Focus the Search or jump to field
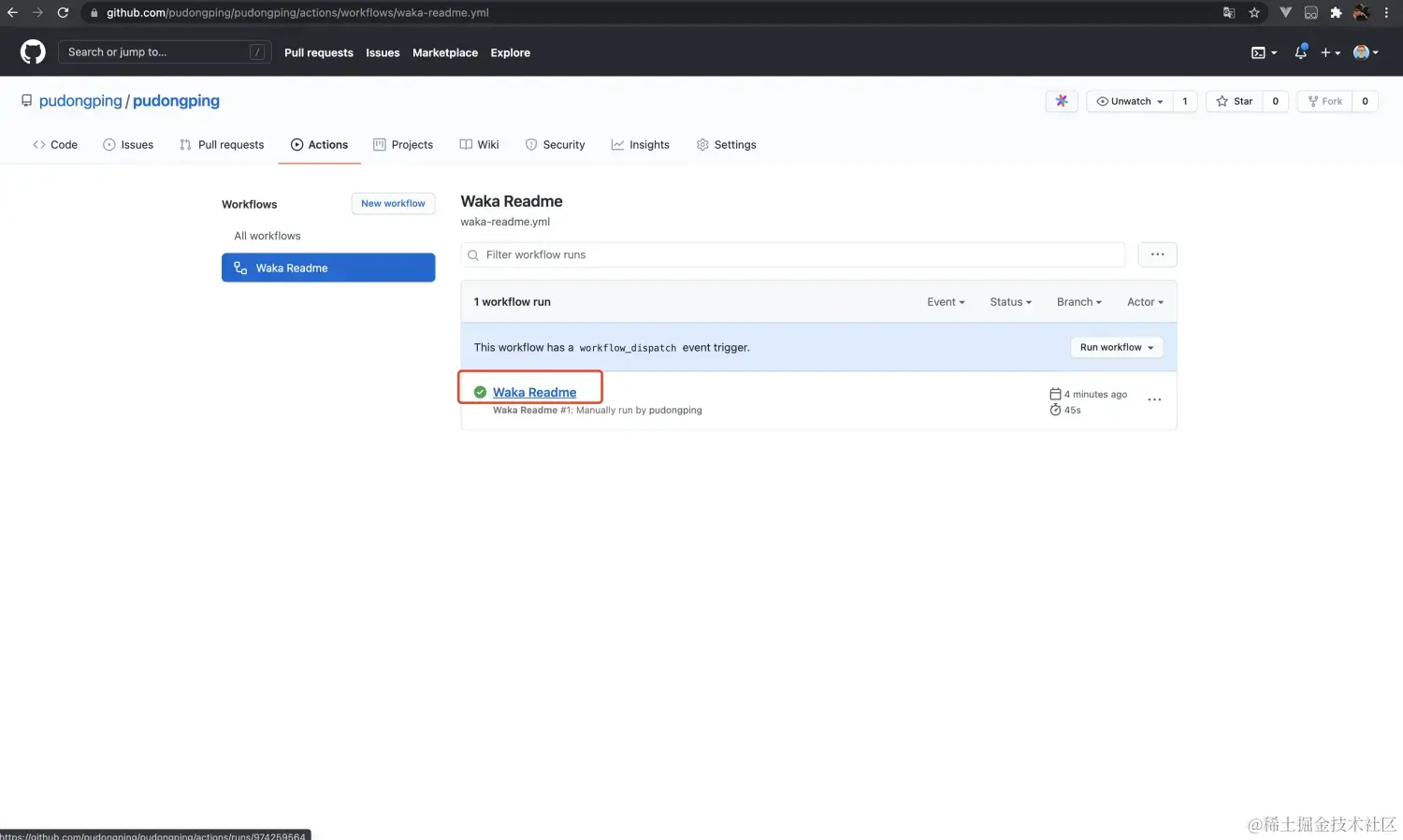 [165, 52]
